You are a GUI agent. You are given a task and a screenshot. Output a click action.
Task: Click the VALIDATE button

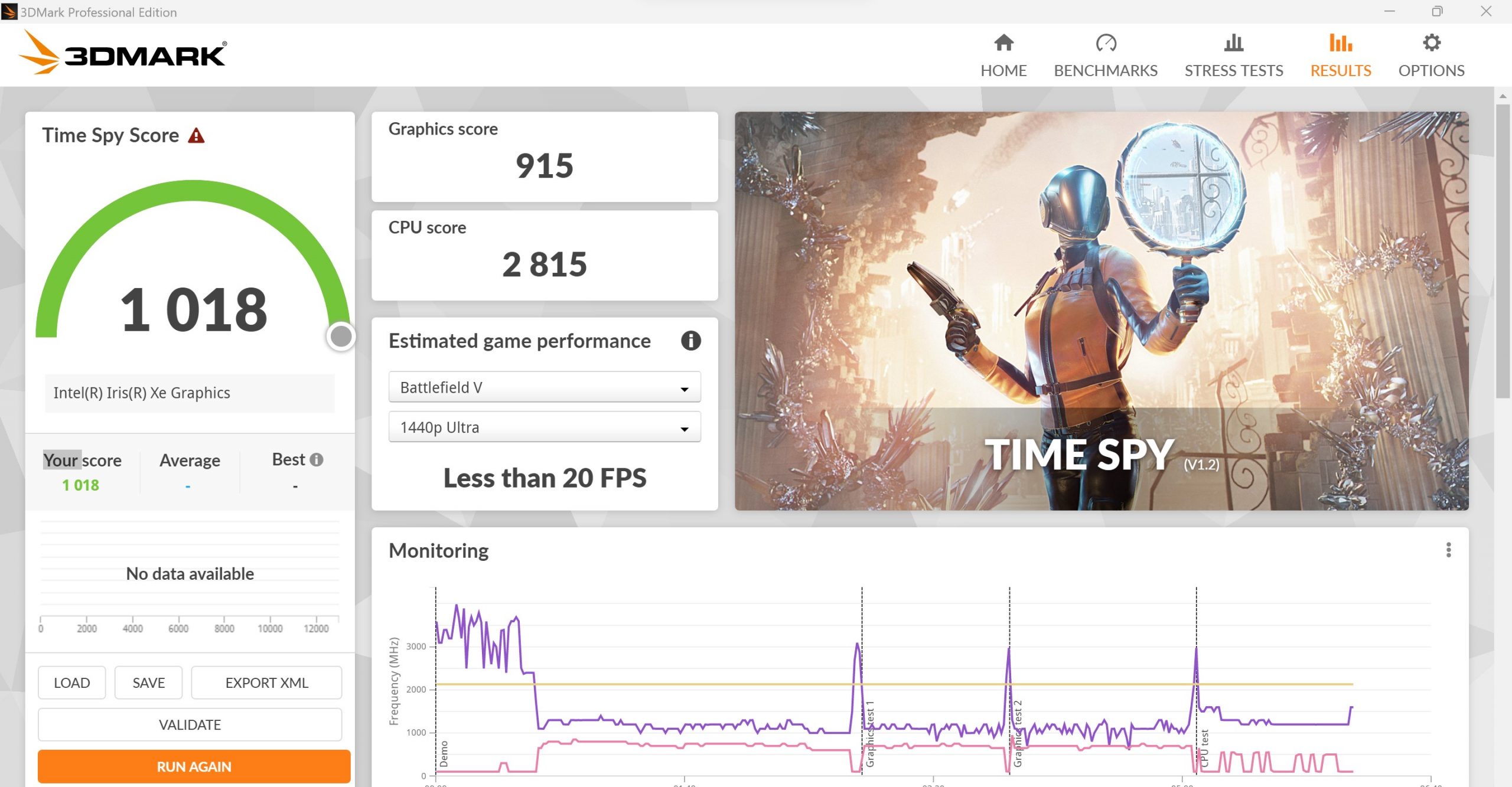click(190, 724)
